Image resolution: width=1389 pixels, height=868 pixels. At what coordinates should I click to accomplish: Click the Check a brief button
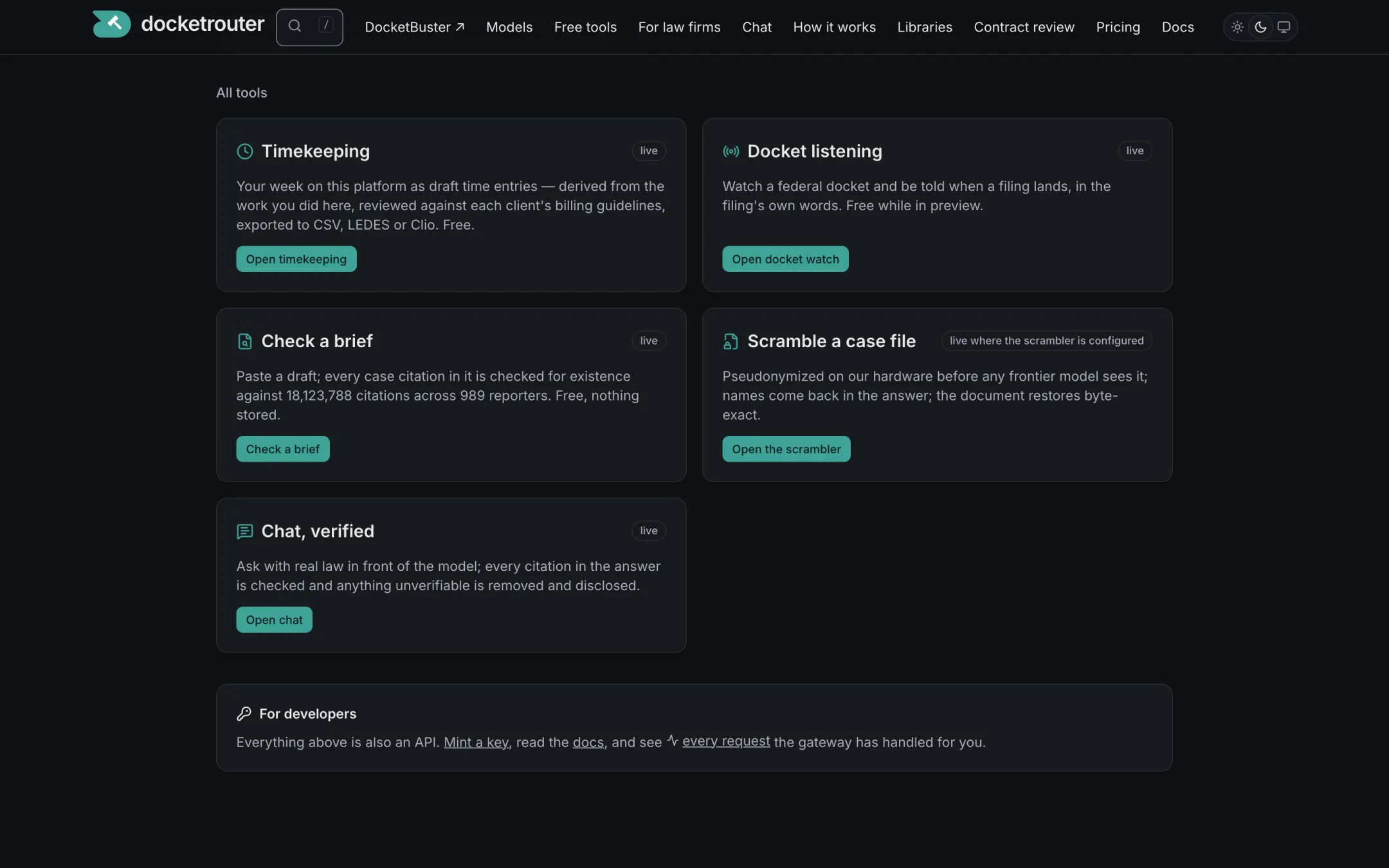pos(282,449)
